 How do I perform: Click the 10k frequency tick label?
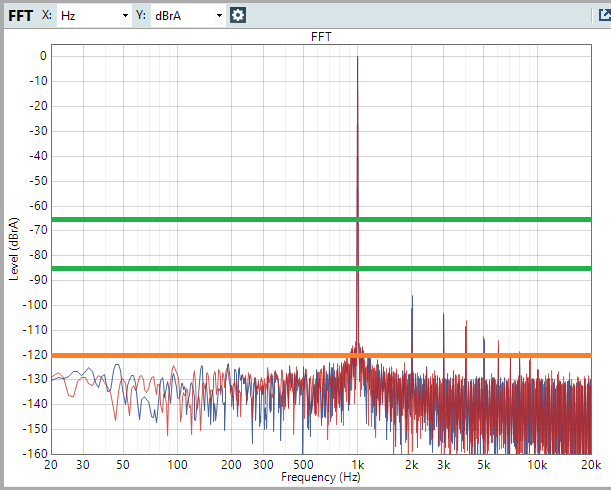tap(537, 465)
